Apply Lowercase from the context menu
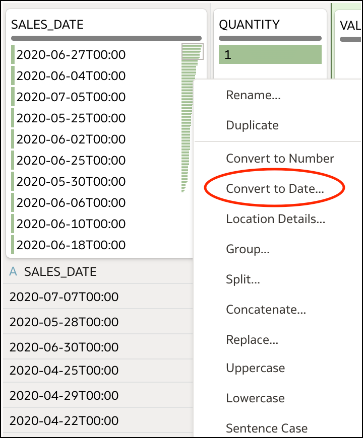 [x=255, y=398]
